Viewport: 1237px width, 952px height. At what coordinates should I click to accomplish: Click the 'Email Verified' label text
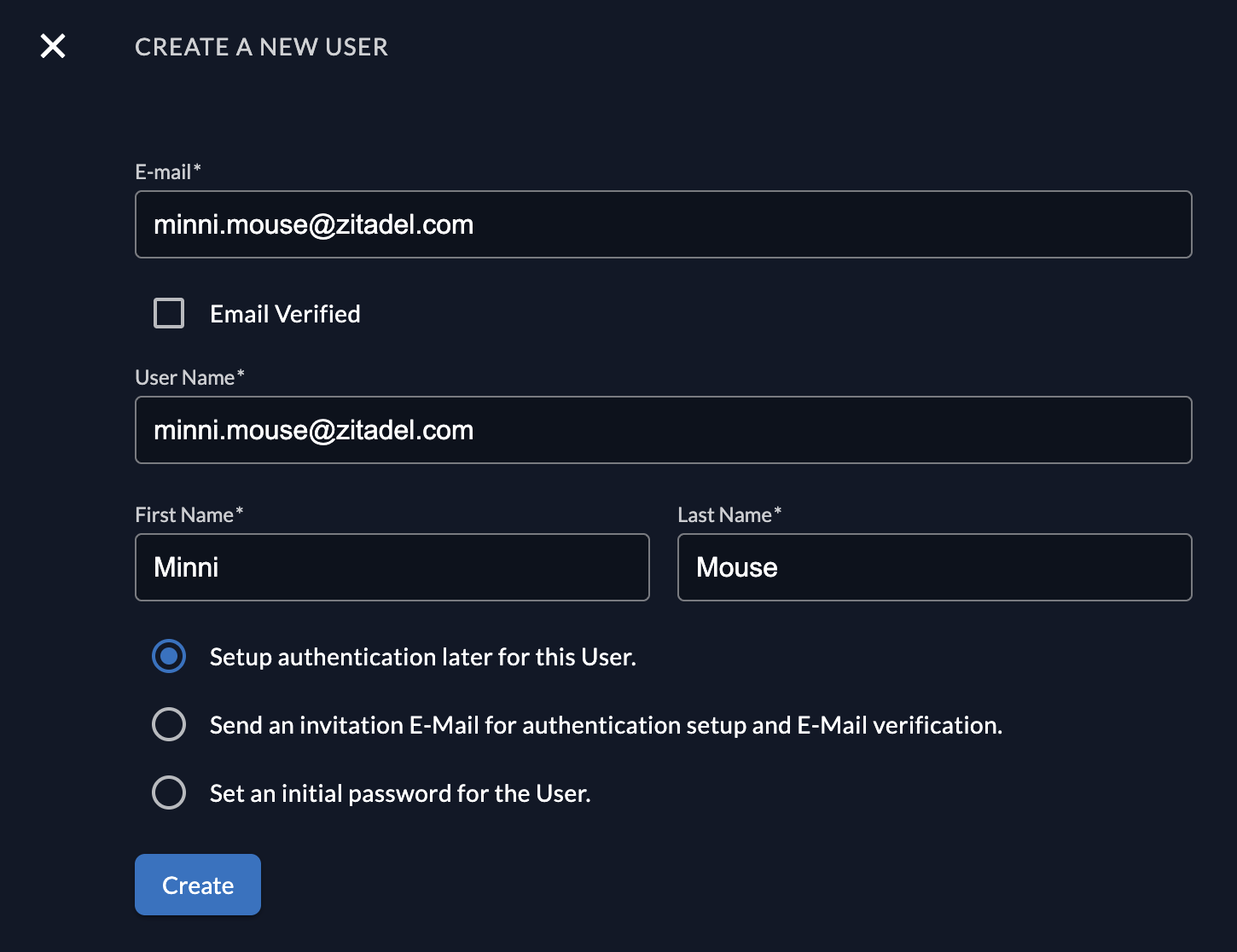tap(285, 314)
